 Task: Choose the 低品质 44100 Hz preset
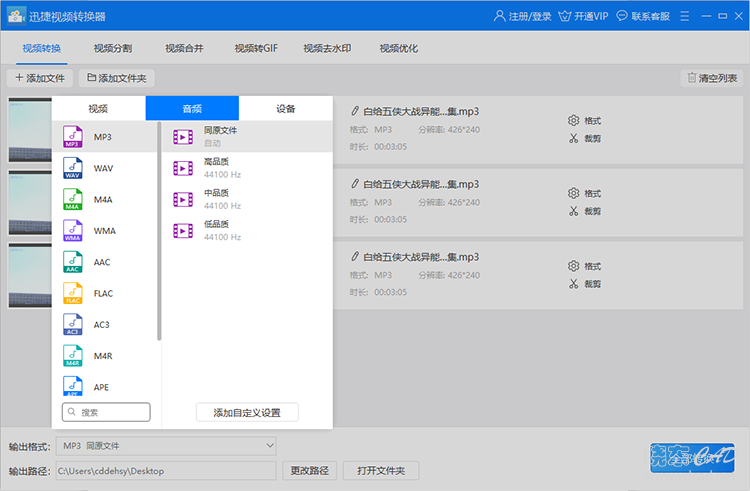[247, 230]
